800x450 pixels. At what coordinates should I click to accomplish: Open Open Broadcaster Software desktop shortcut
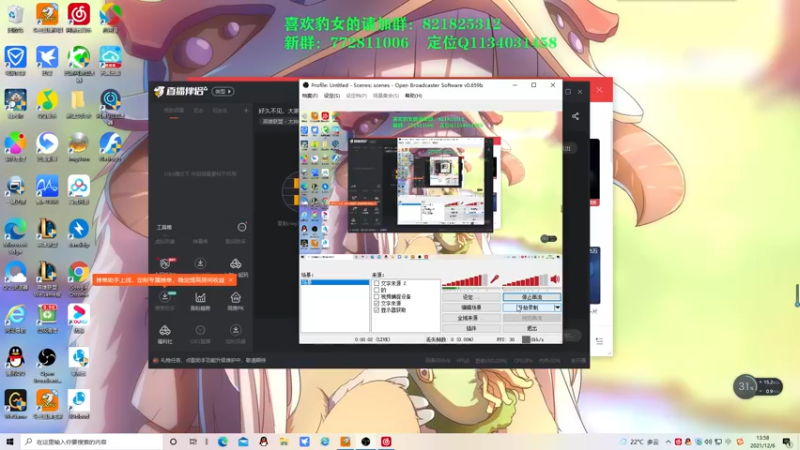47,364
